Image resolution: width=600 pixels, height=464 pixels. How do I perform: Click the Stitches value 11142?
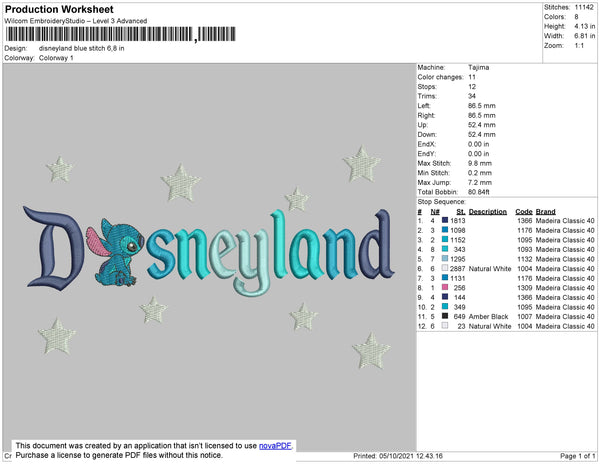(x=584, y=7)
